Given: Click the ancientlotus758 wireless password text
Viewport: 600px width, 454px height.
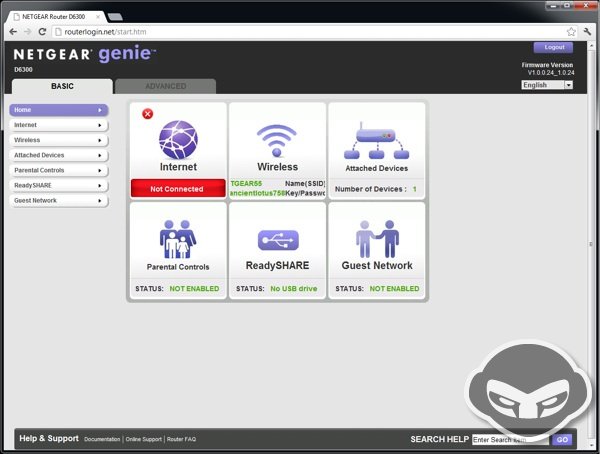Looking at the screenshot, I should 258,193.
